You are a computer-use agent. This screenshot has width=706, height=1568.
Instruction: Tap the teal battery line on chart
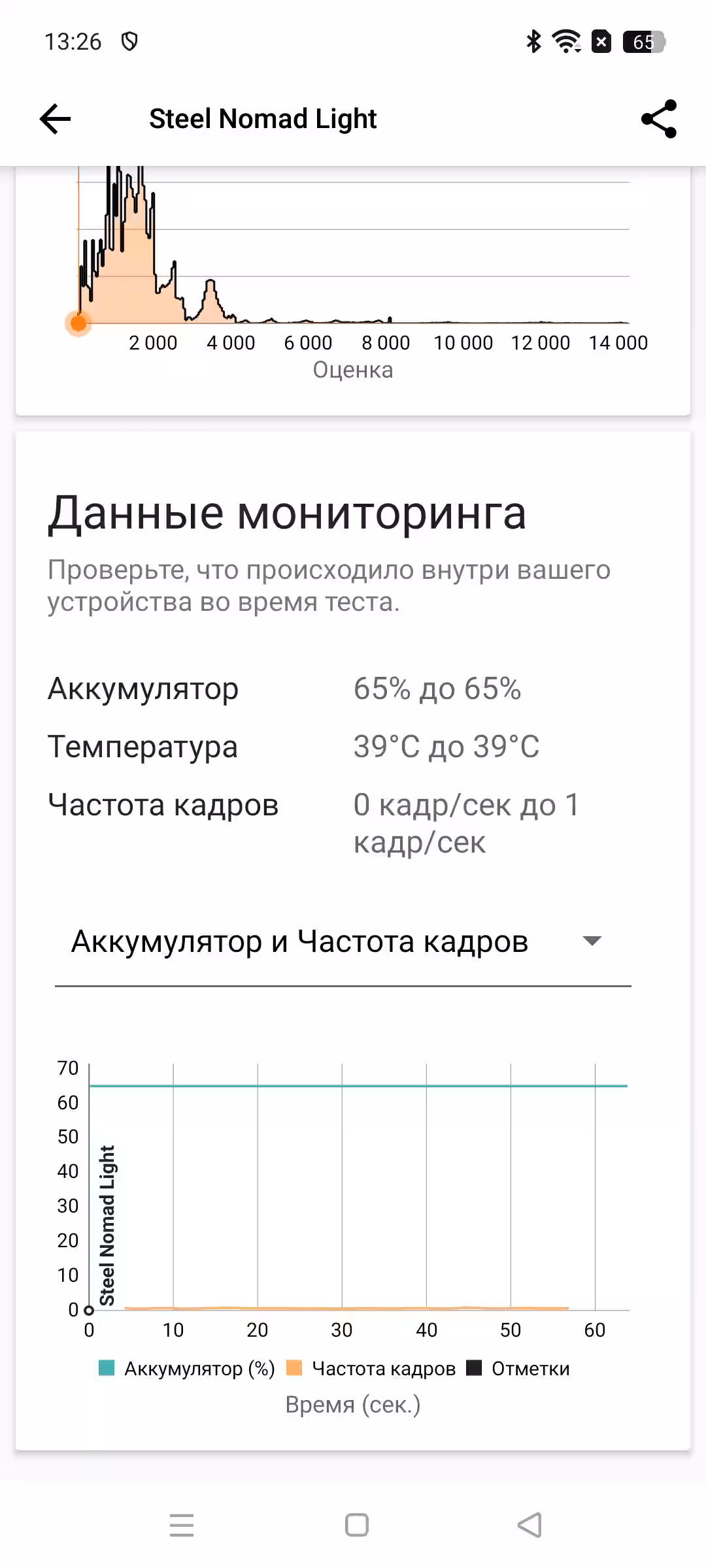coord(358,1086)
